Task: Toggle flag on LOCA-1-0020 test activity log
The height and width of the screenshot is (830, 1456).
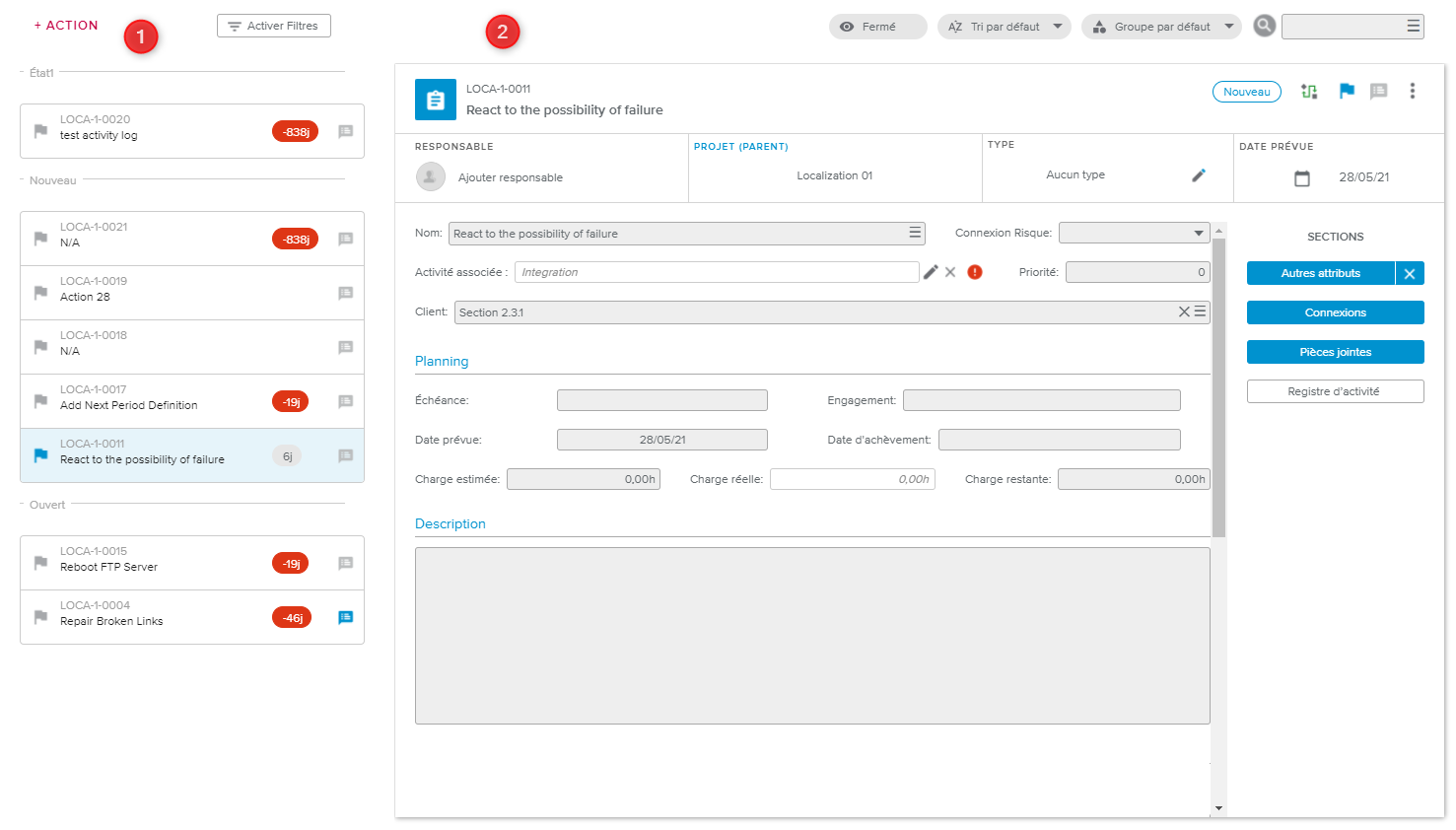Action: (41, 131)
